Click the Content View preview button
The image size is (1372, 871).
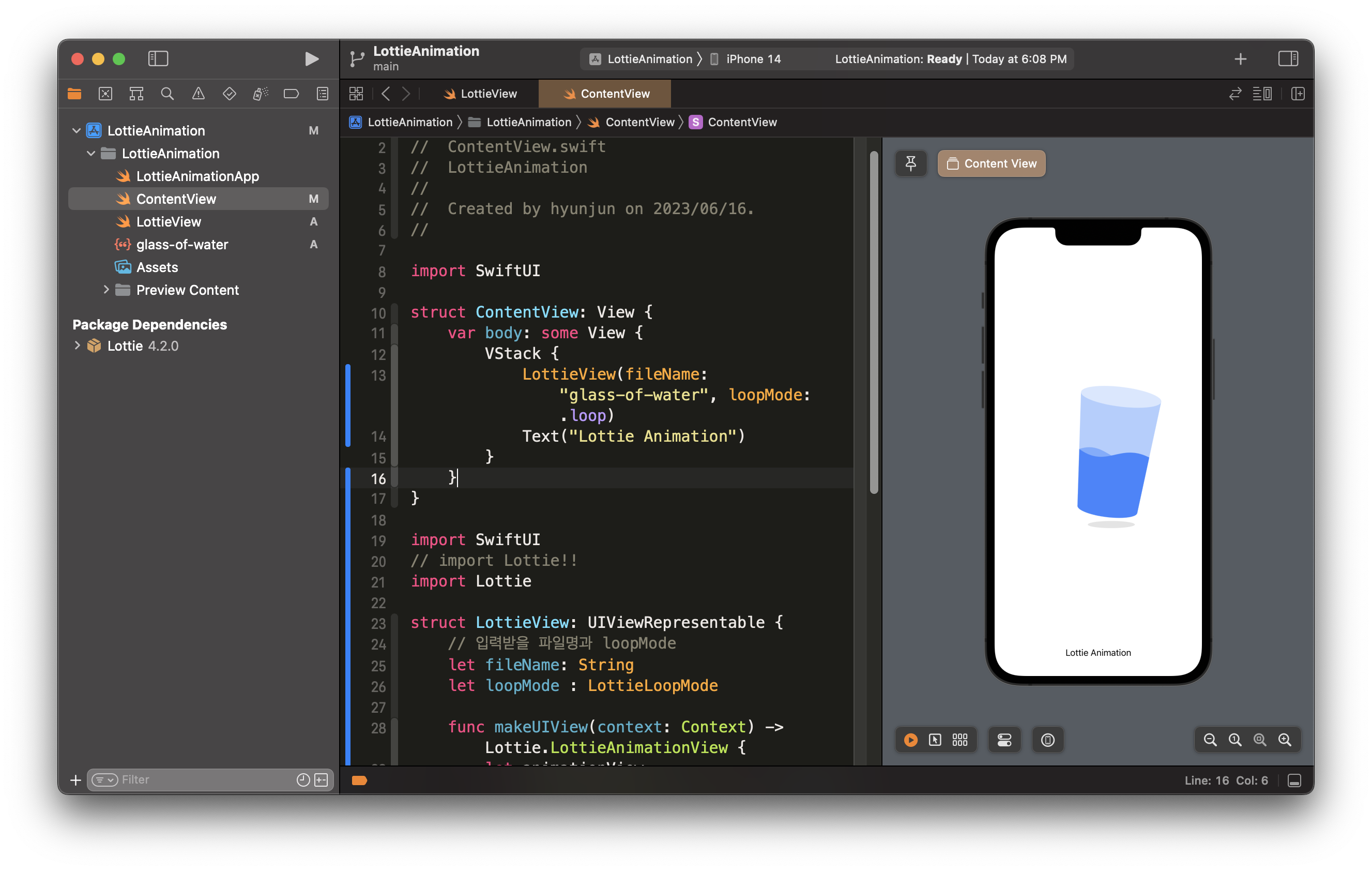[992, 163]
